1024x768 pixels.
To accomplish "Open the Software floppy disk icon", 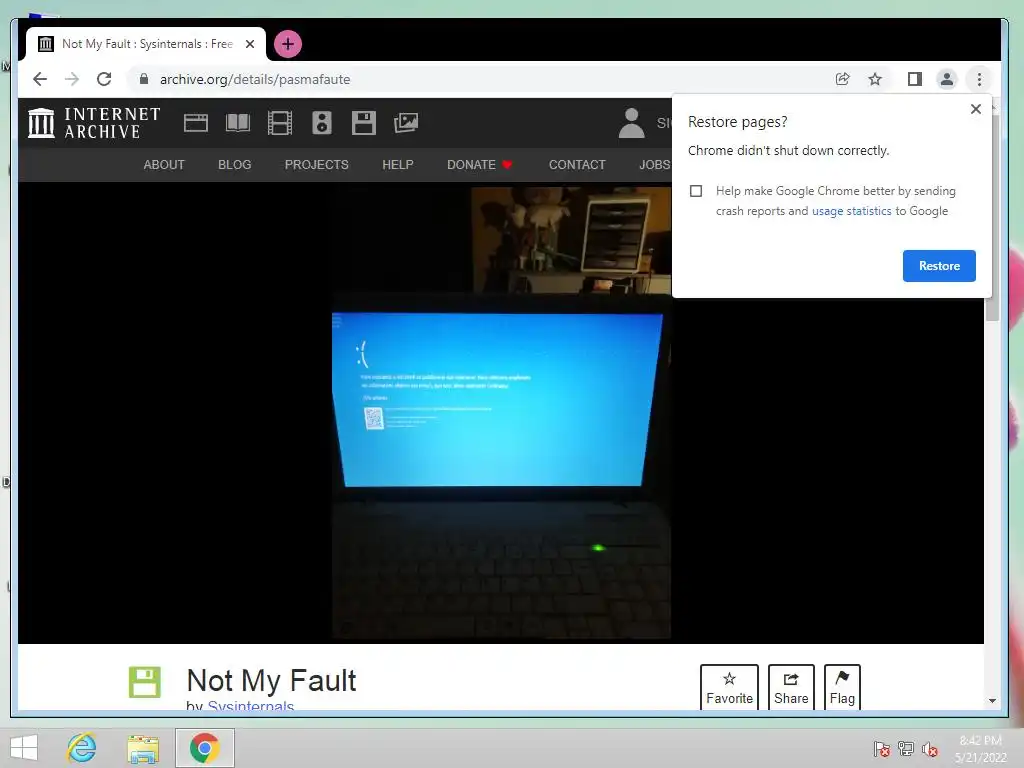I will pos(364,123).
